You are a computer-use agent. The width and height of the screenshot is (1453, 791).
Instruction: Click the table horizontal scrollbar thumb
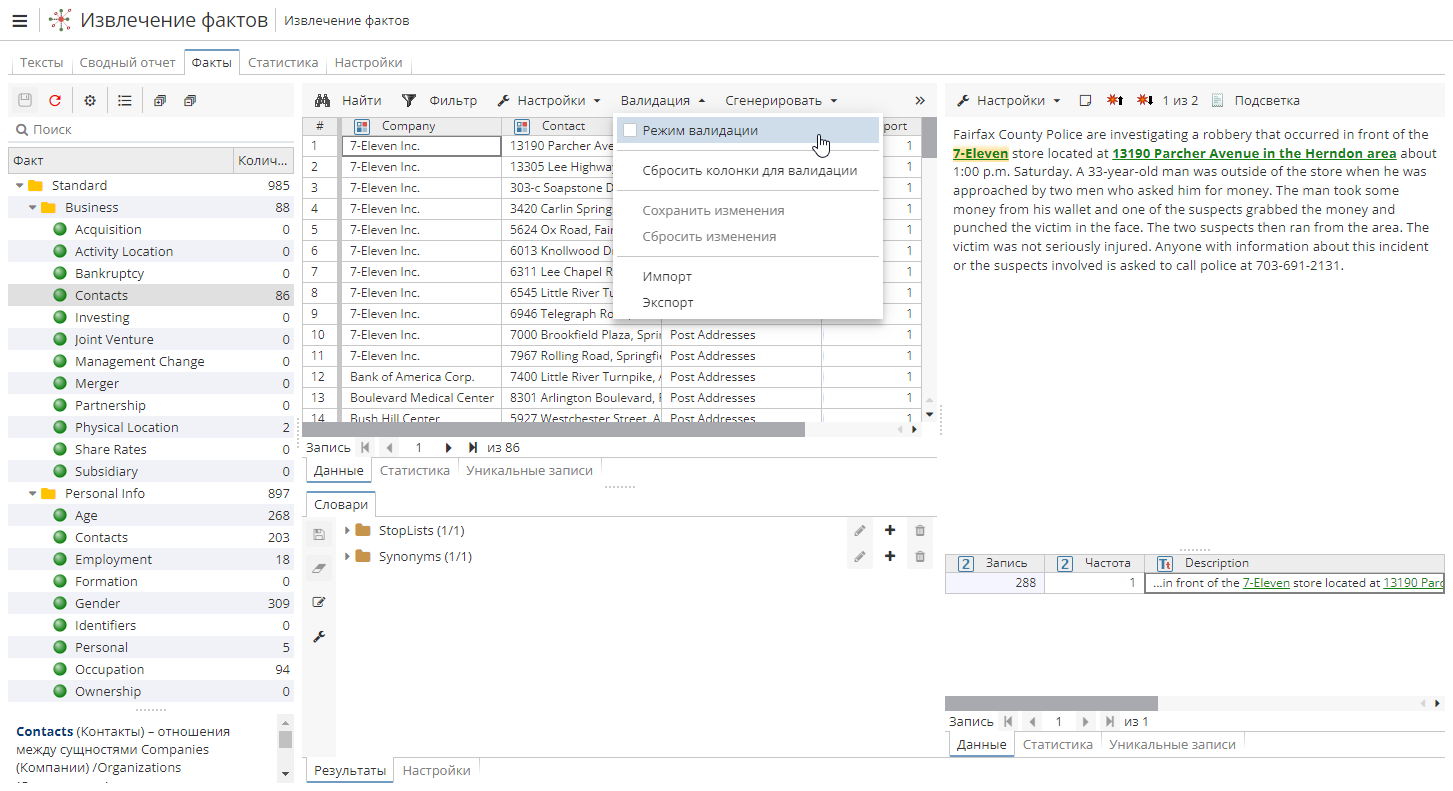pos(553,429)
